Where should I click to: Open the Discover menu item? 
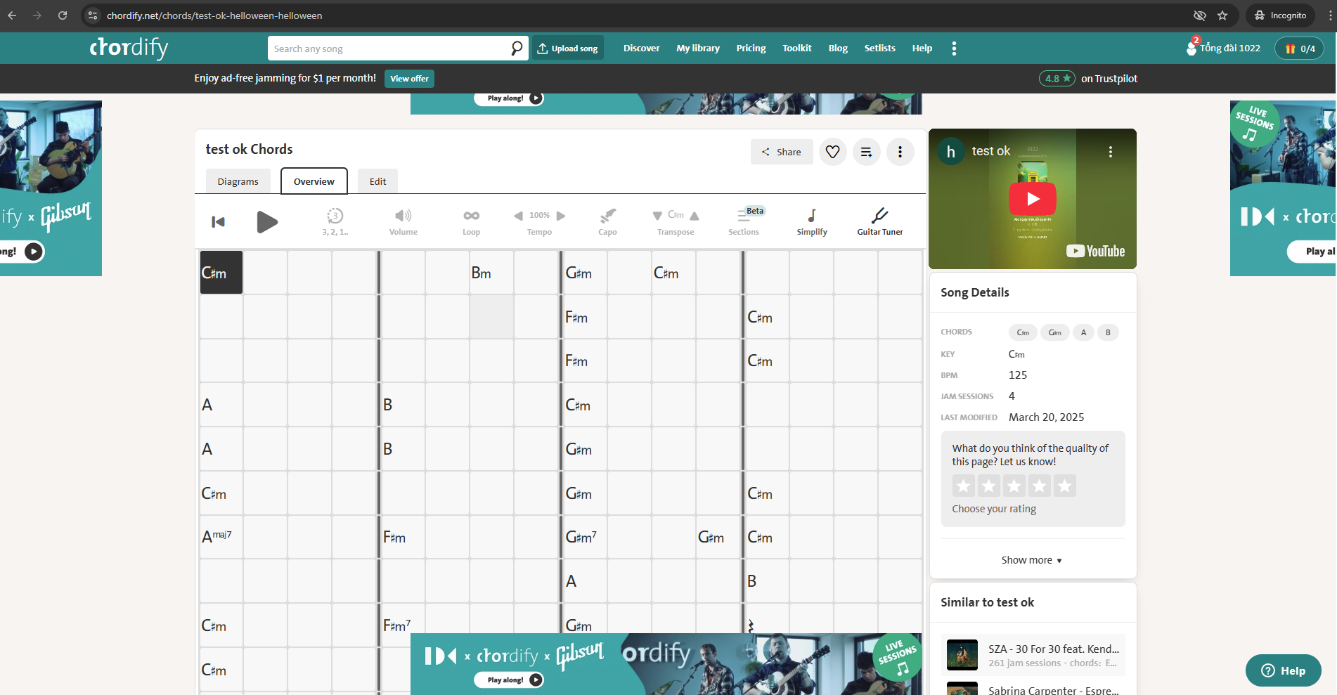click(x=641, y=48)
